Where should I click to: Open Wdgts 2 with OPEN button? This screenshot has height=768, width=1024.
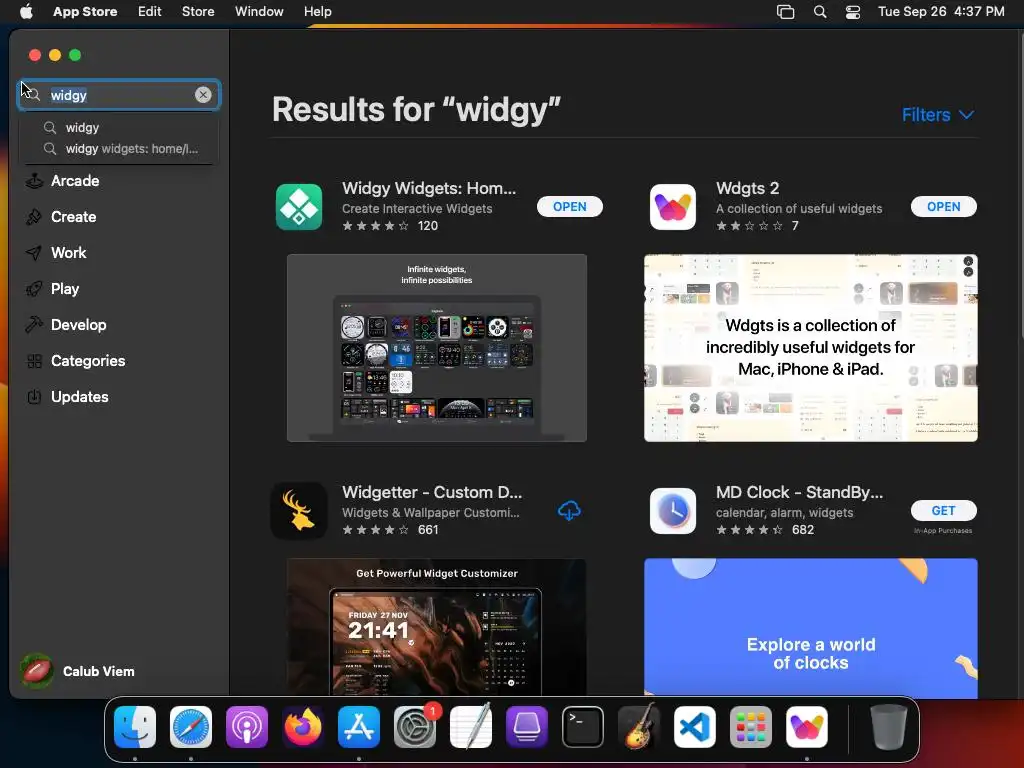pyautogui.click(x=944, y=206)
